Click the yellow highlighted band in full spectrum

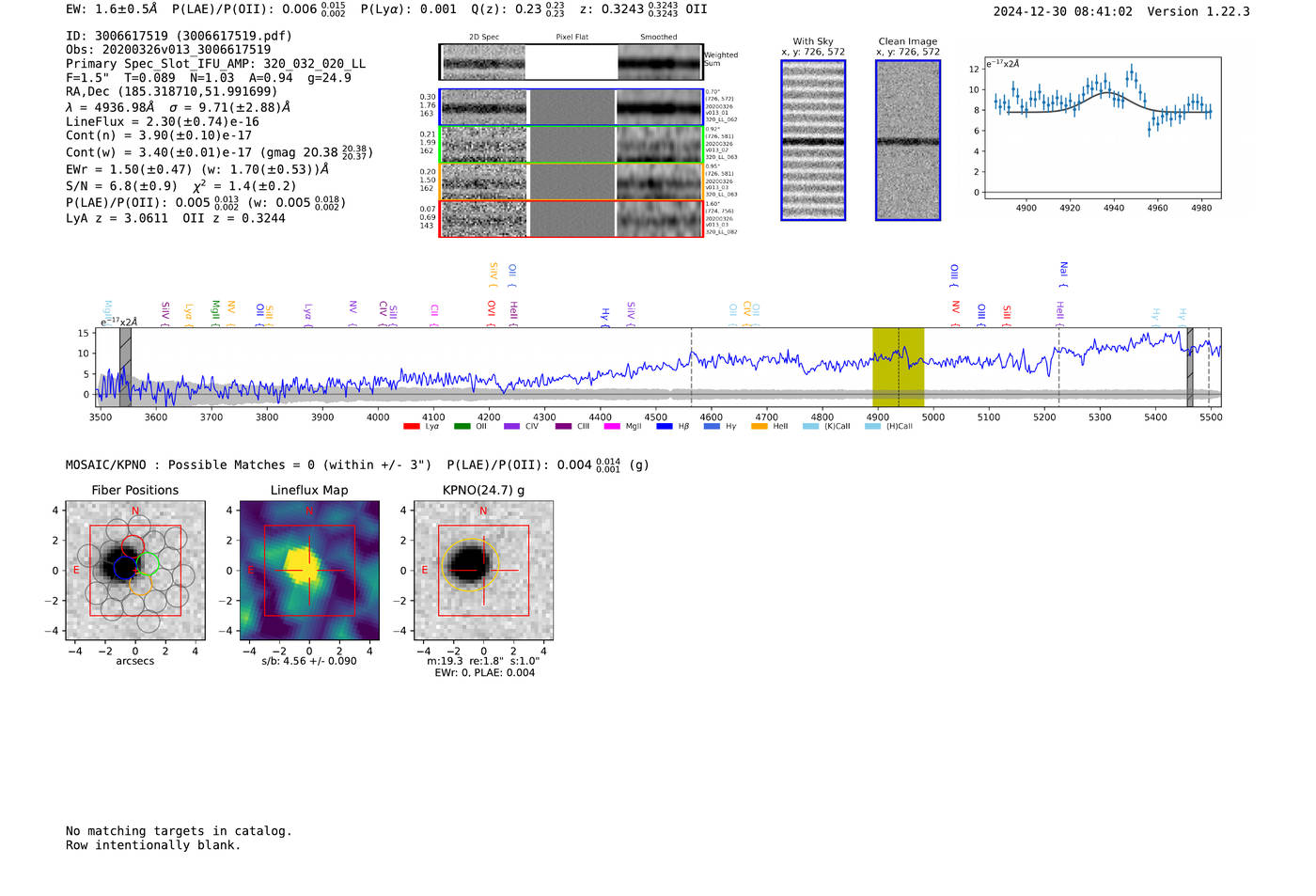pos(898,367)
